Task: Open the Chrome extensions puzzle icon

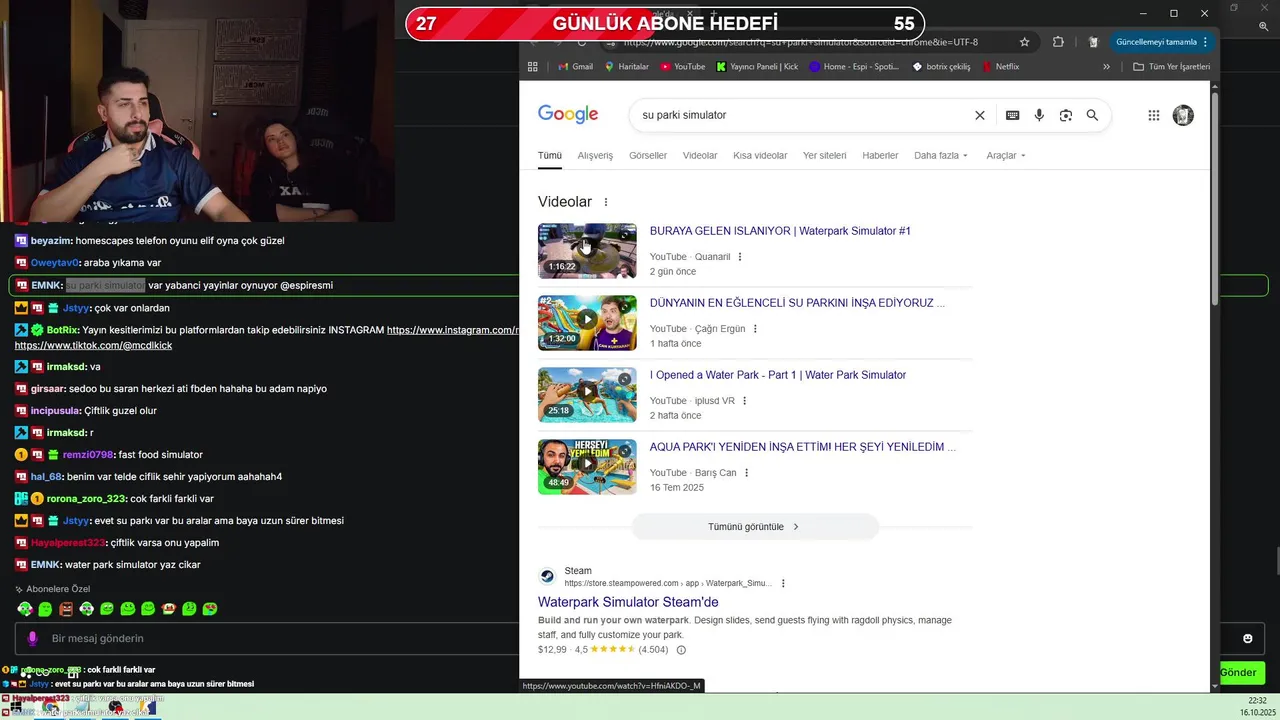Action: click(x=1058, y=42)
